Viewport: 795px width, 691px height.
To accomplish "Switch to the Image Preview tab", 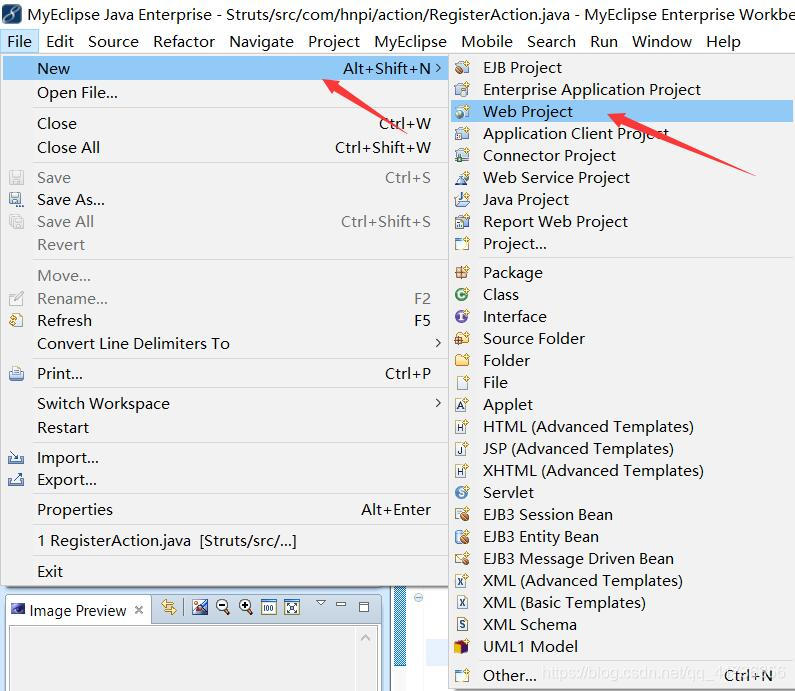I will pos(78,610).
